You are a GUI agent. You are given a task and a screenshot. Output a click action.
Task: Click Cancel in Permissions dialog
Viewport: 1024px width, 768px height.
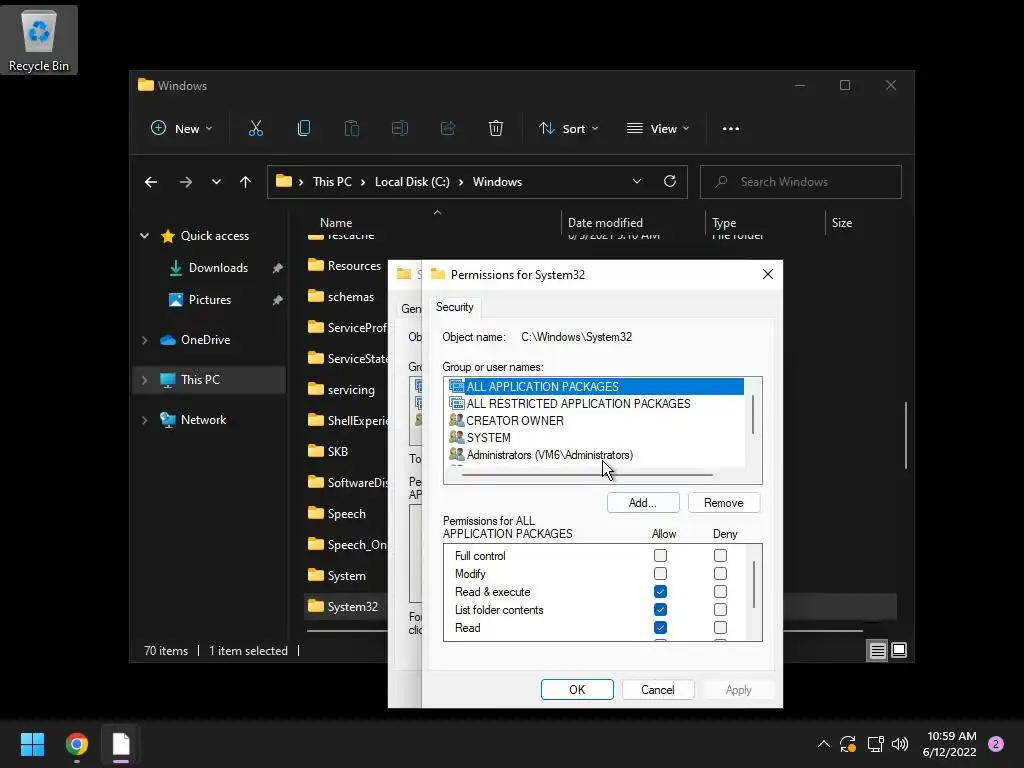(x=658, y=690)
